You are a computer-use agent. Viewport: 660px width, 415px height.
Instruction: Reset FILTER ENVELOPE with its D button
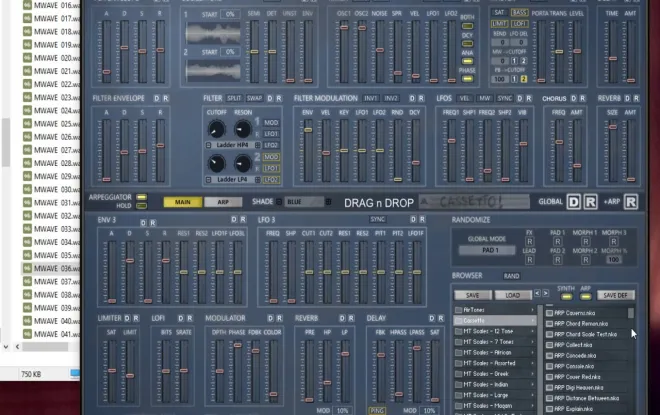(157, 98)
